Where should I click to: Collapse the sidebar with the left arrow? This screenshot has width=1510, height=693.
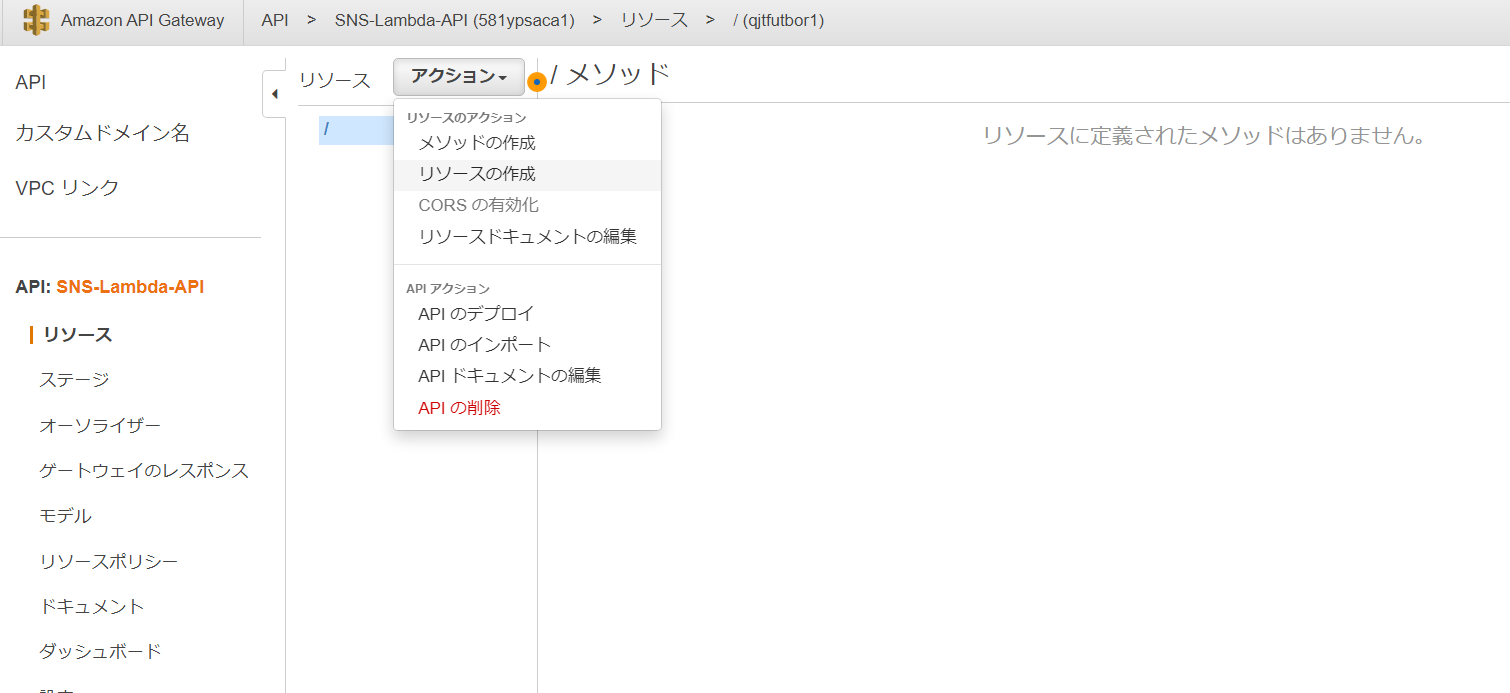click(274, 94)
